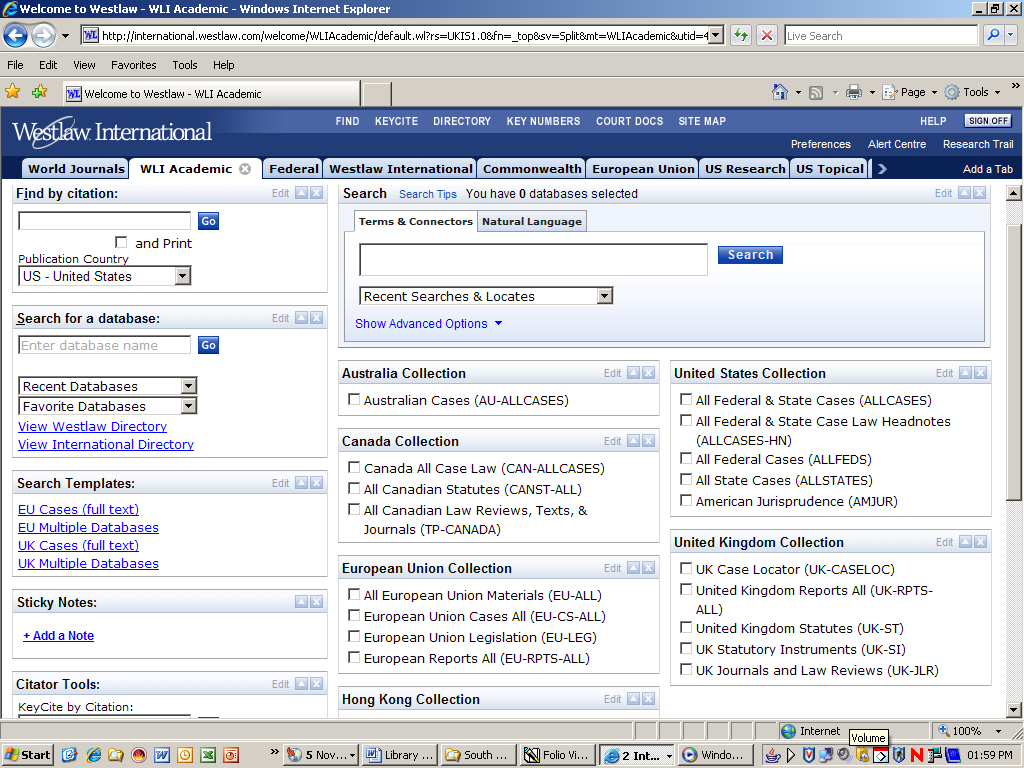Close the main Search panel
The image size is (1024, 768).
point(979,193)
